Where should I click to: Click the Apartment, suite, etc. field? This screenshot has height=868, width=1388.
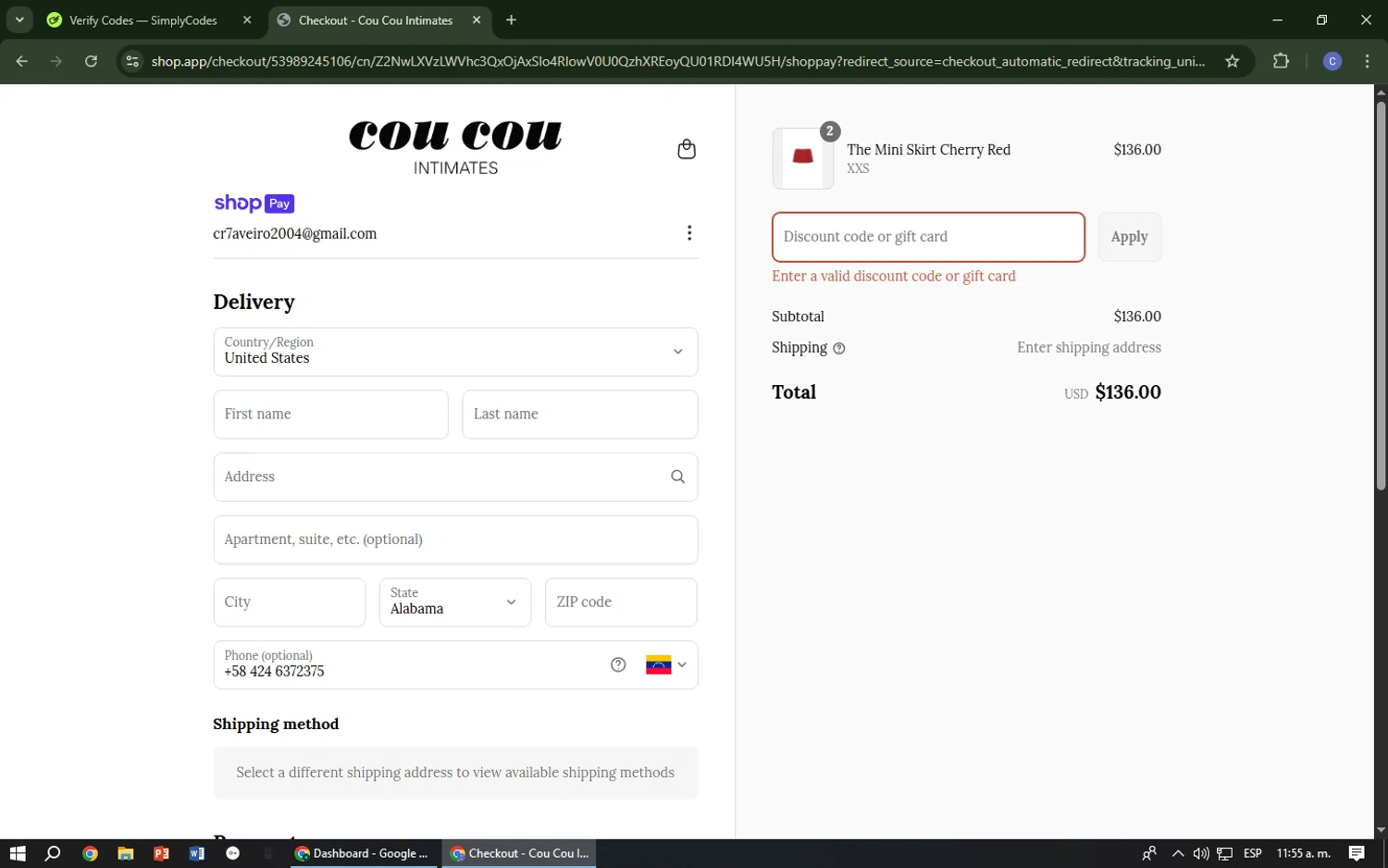[455, 539]
